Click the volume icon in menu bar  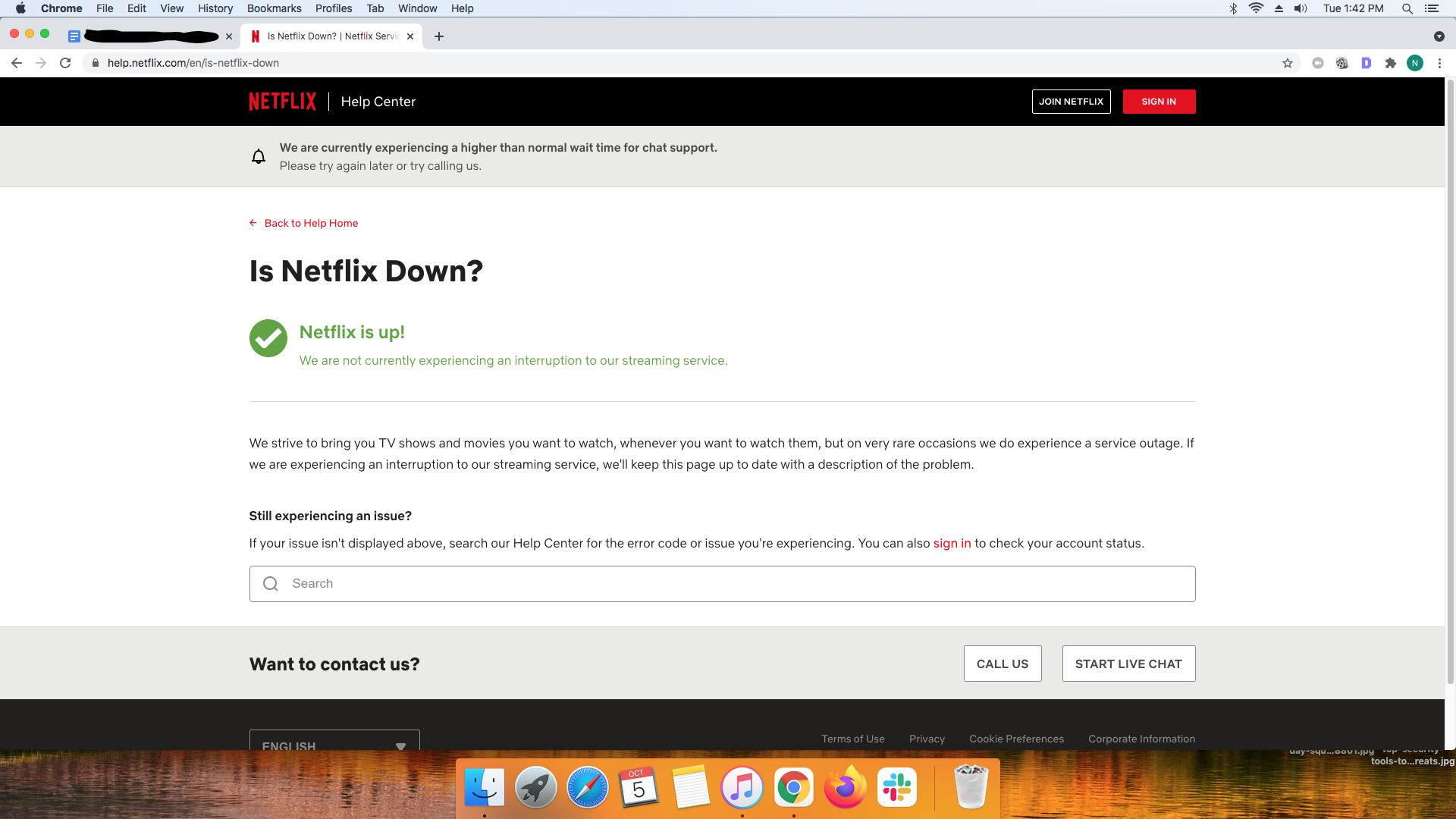tap(1301, 8)
